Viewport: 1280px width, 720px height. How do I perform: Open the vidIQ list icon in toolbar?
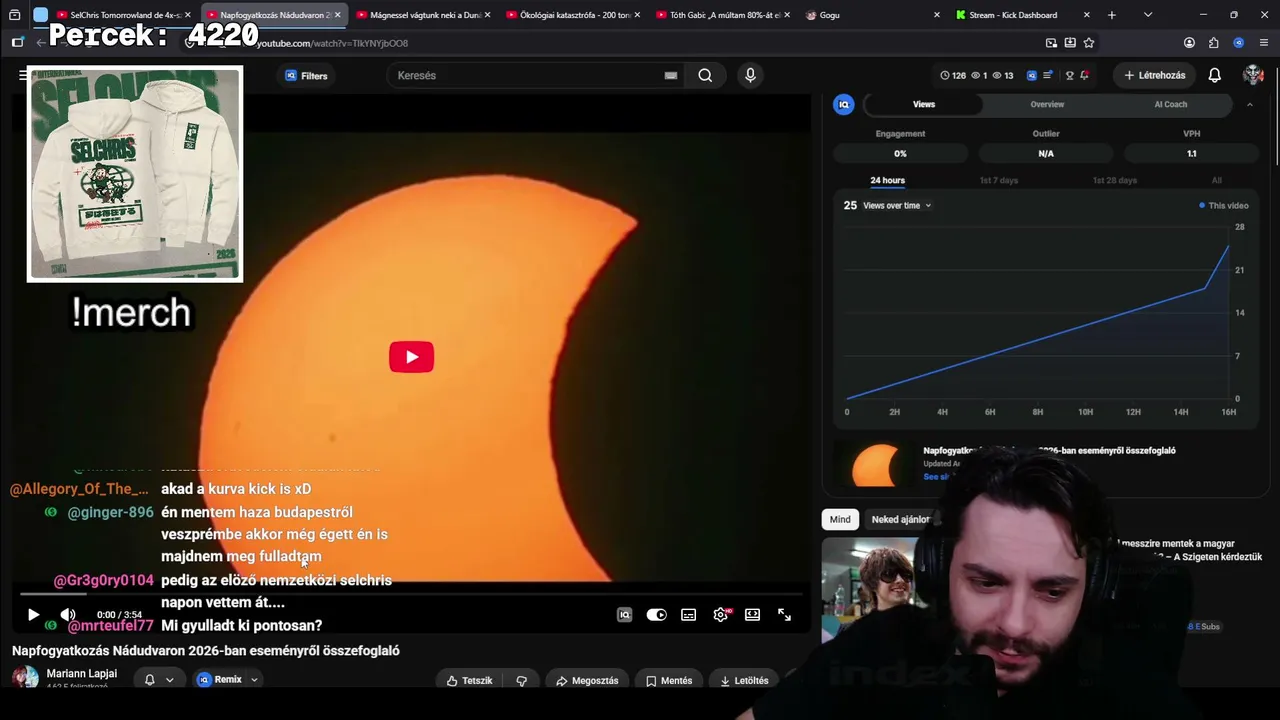(x=1048, y=75)
